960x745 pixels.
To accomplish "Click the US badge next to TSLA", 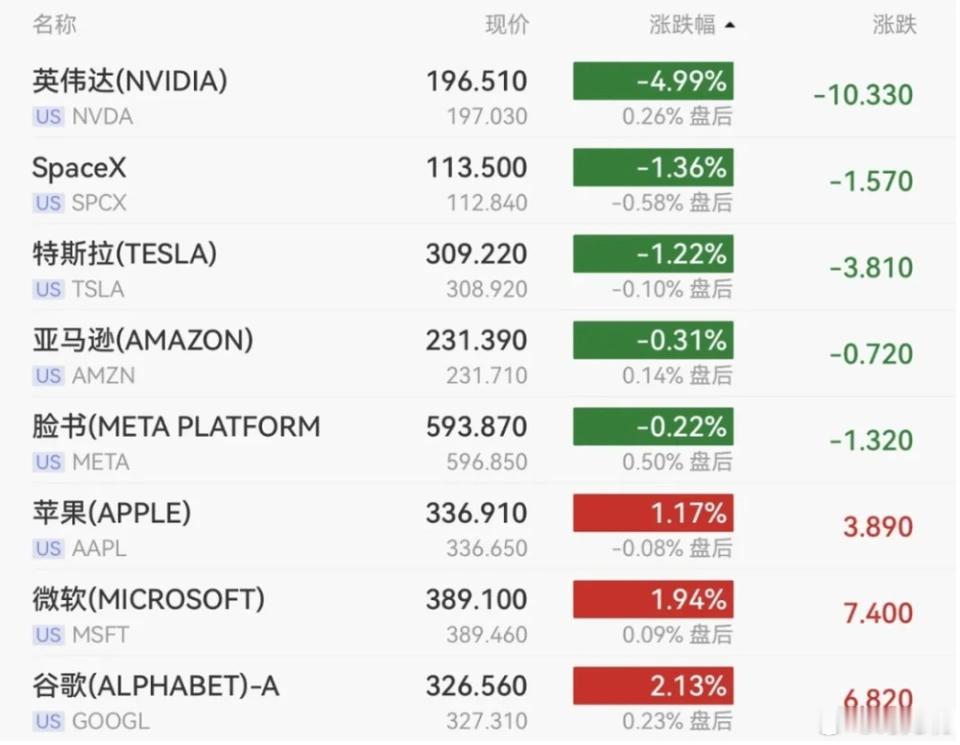I will [x=48, y=289].
